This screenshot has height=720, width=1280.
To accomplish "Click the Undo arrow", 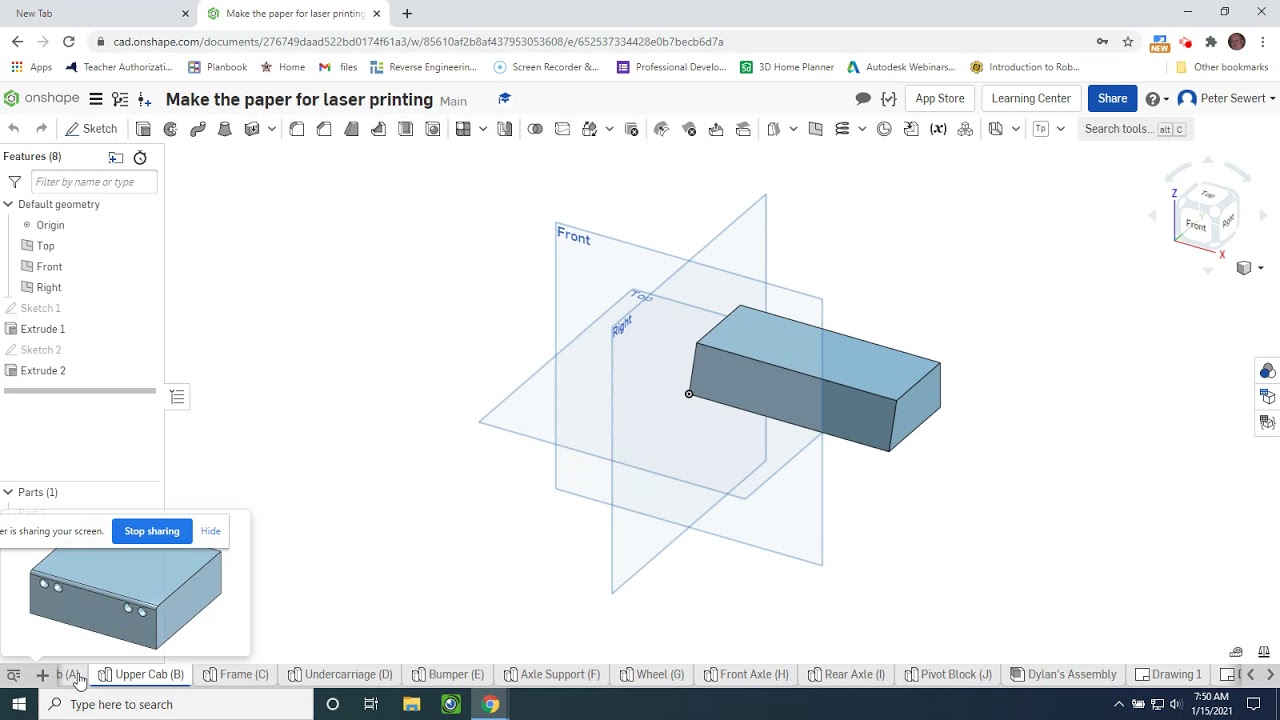I will (14, 129).
